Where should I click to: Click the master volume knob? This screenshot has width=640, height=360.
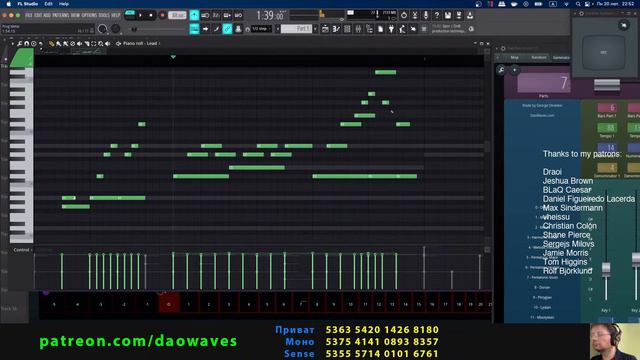coord(102,29)
